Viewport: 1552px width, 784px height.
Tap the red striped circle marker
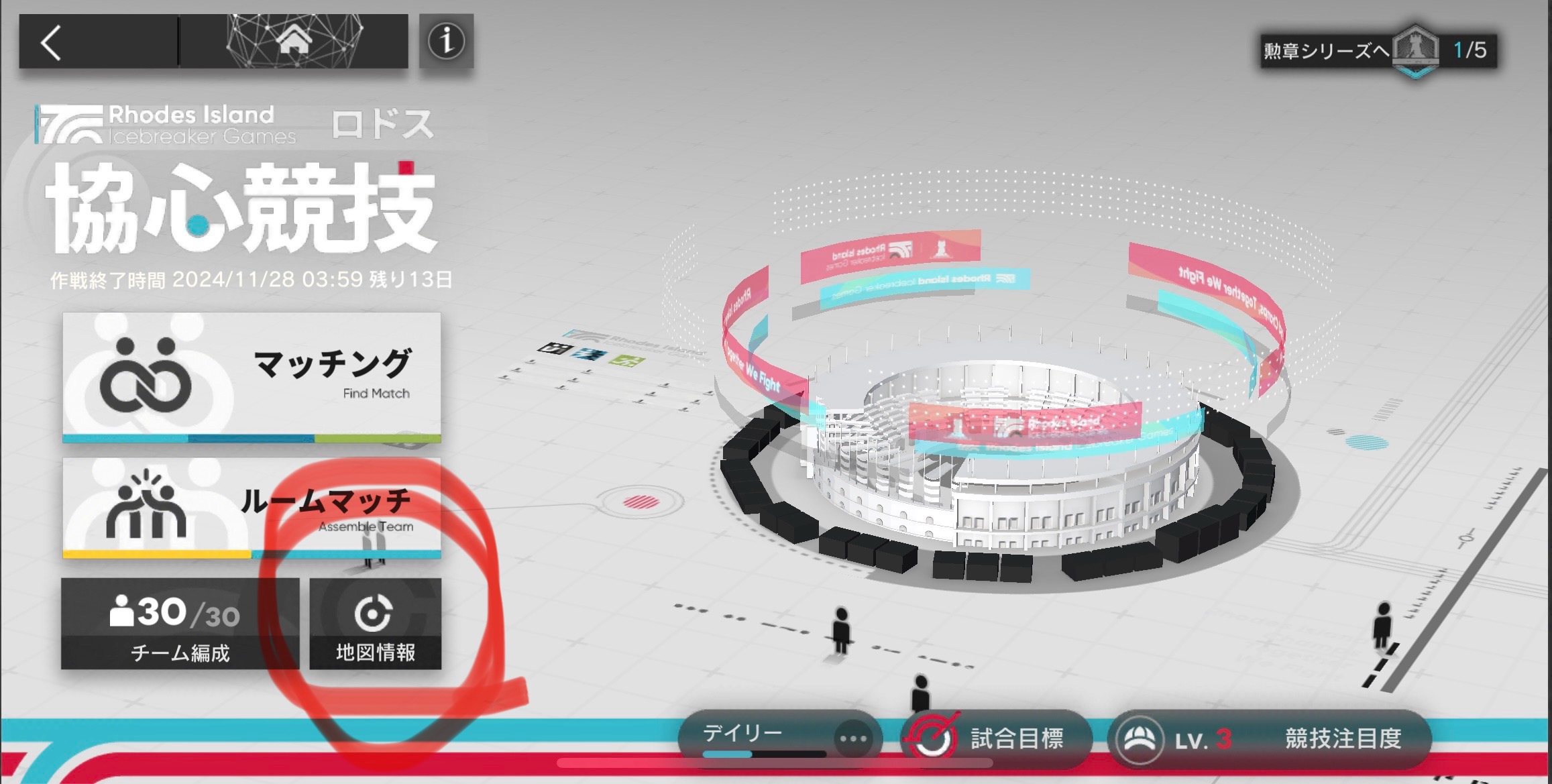pyautogui.click(x=641, y=502)
